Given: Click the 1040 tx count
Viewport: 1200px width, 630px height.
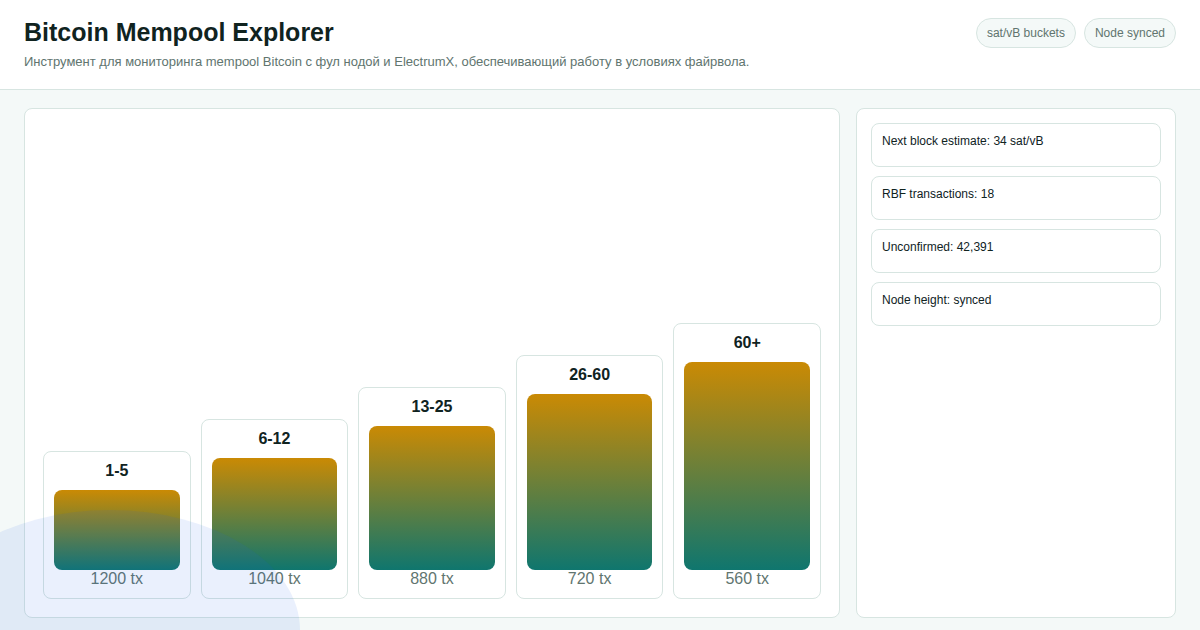Looking at the screenshot, I should 274,579.
